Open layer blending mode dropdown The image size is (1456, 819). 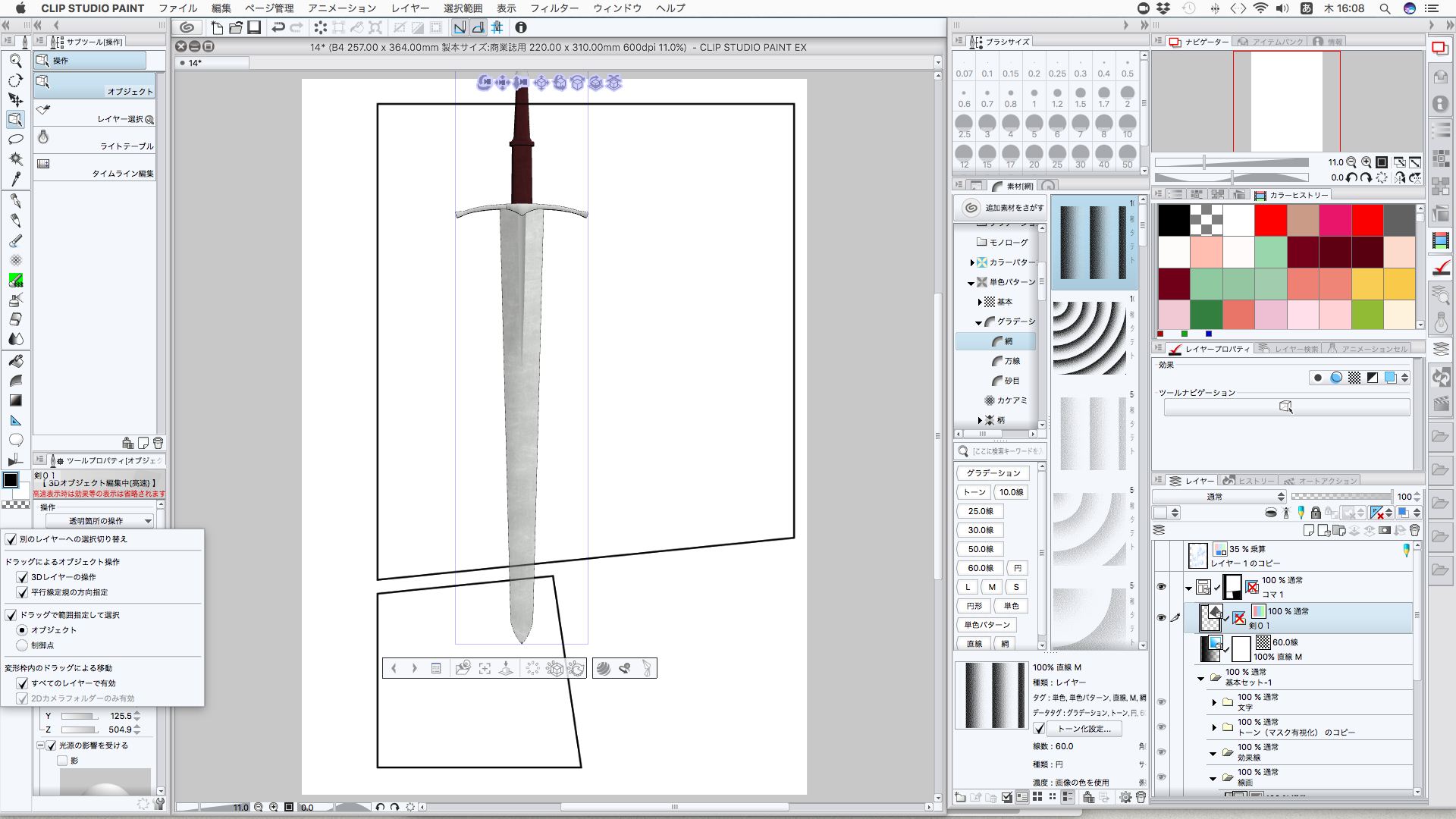pyautogui.click(x=1219, y=497)
